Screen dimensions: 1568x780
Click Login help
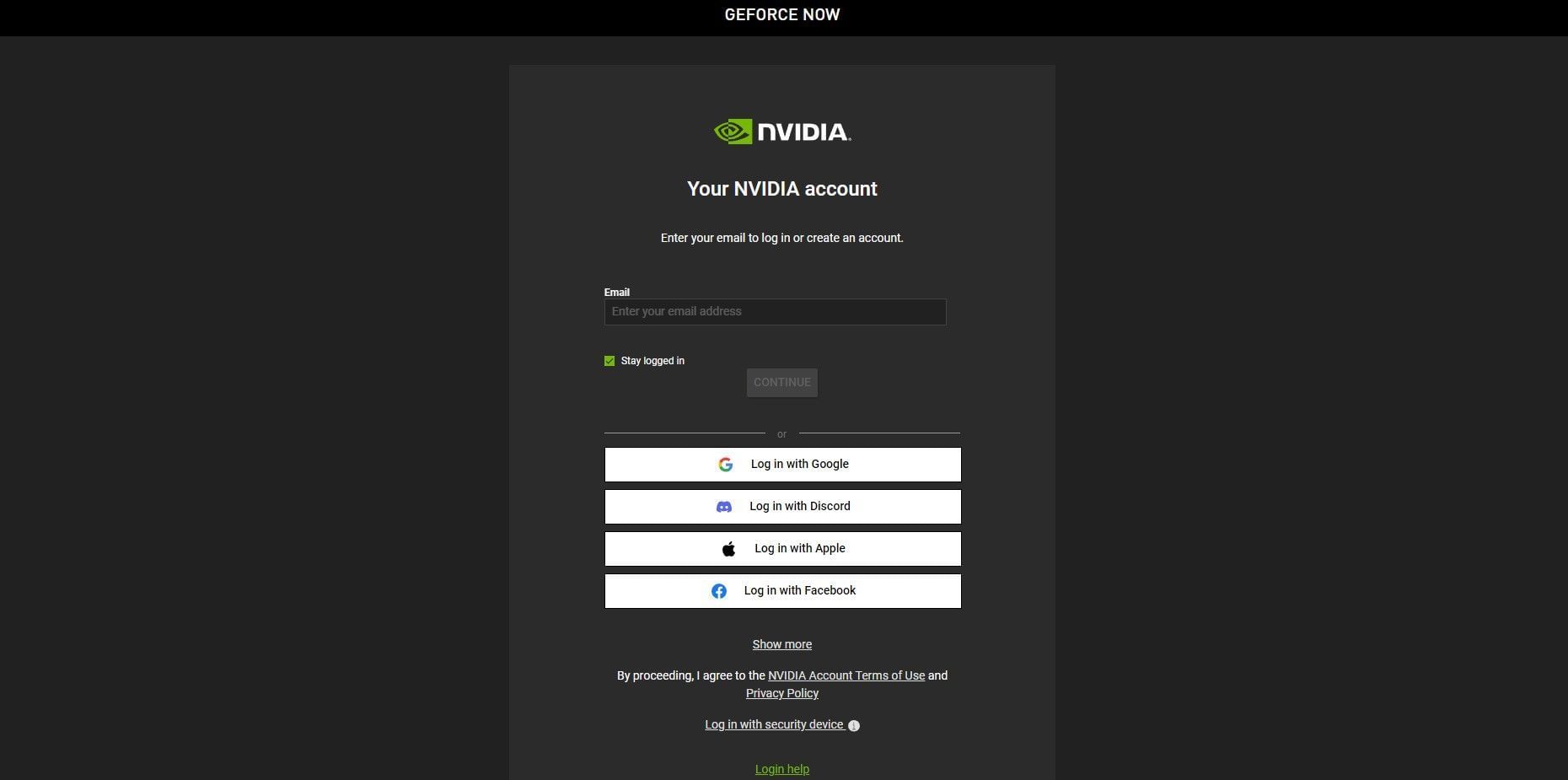coord(781,768)
